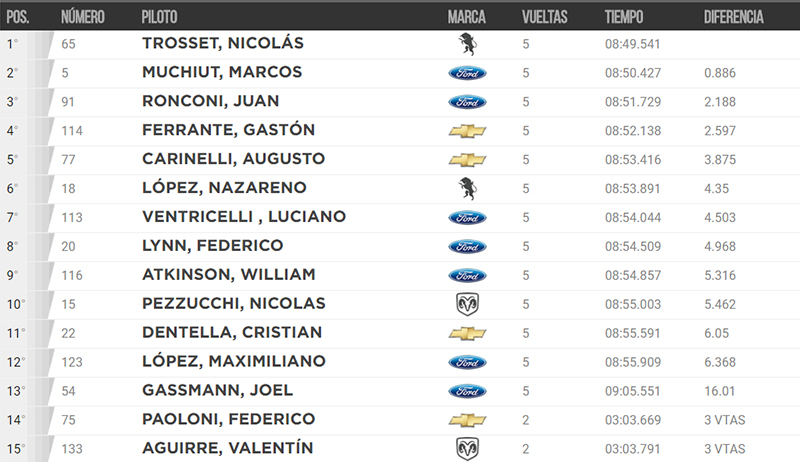Select the PILOTO column header
The height and width of the screenshot is (462, 800).
[159, 17]
